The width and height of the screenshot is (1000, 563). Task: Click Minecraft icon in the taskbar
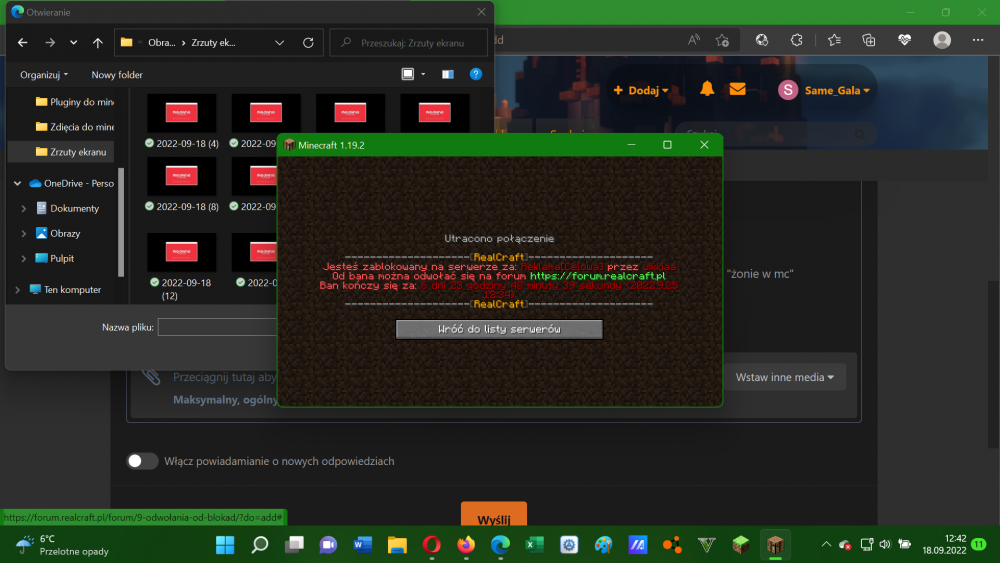click(774, 545)
